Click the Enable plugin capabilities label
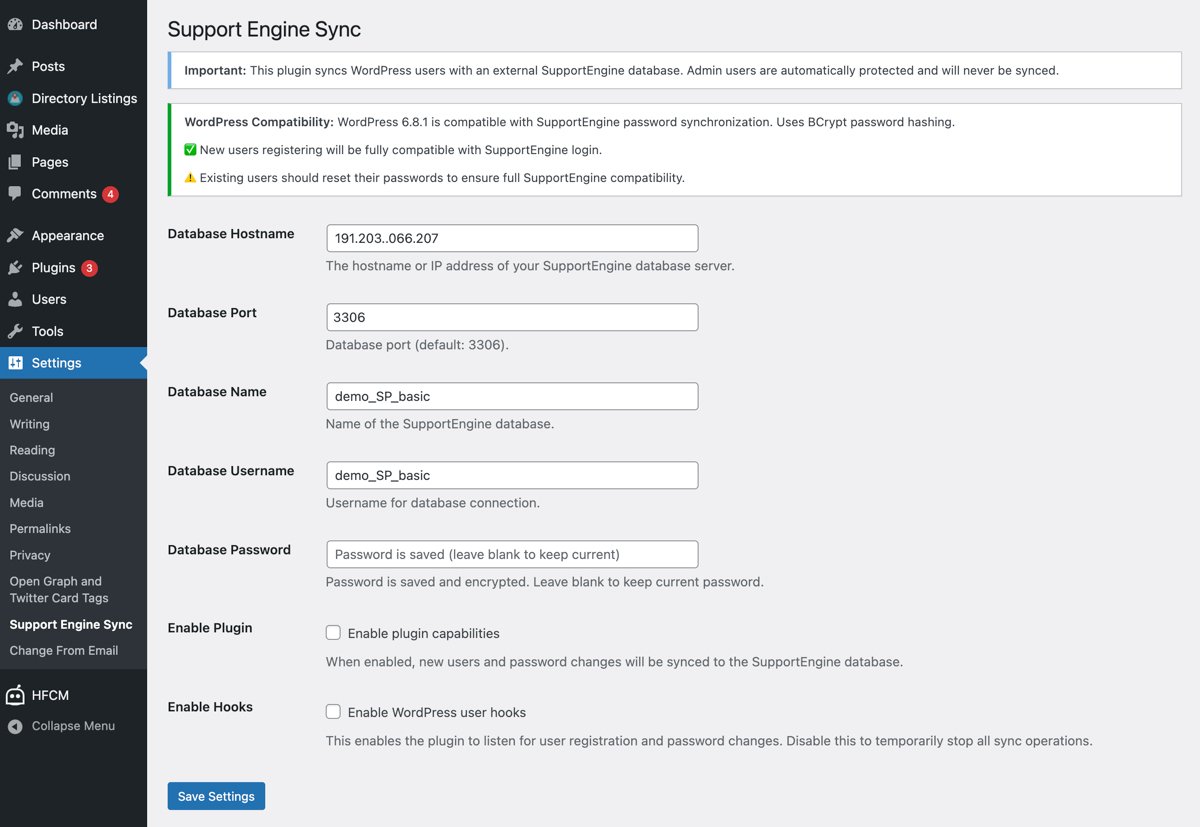 [424, 633]
